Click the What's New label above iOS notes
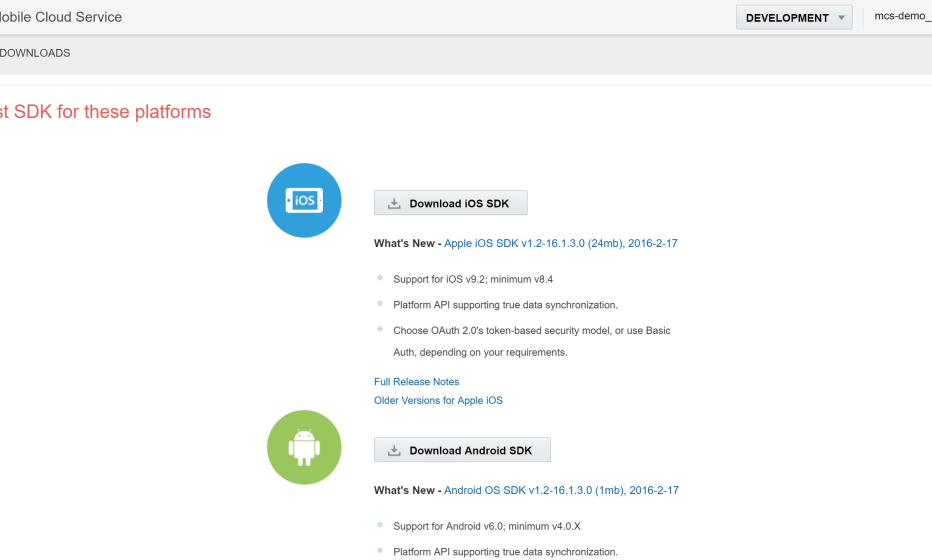 click(x=404, y=243)
